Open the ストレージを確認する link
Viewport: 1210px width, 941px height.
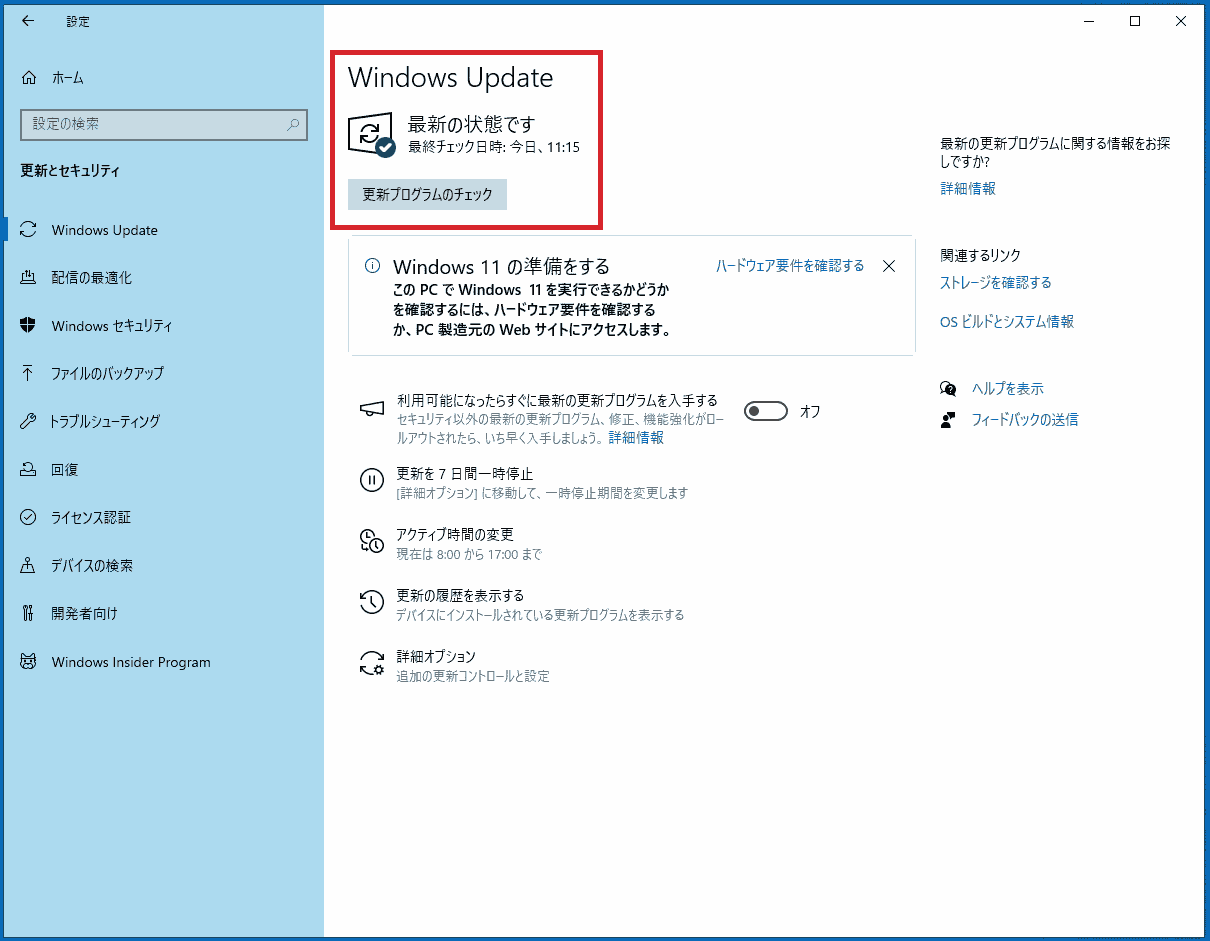996,283
